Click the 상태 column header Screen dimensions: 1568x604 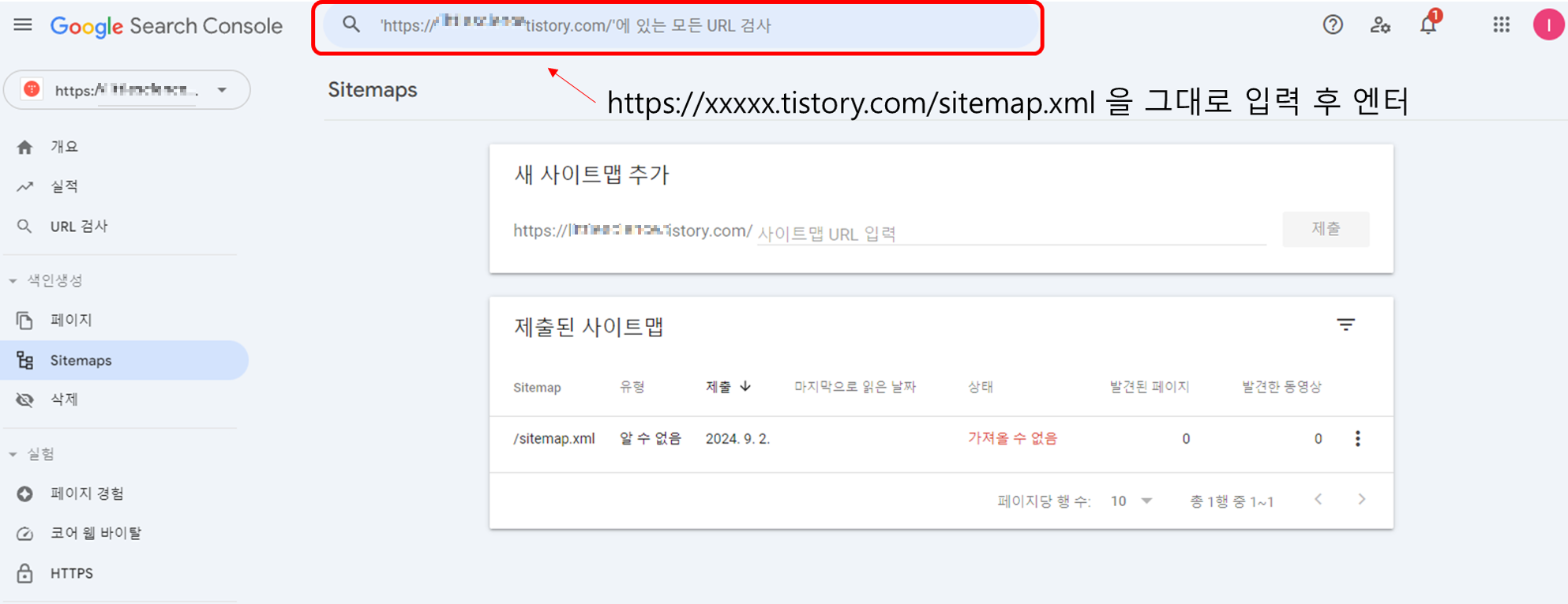point(981,387)
